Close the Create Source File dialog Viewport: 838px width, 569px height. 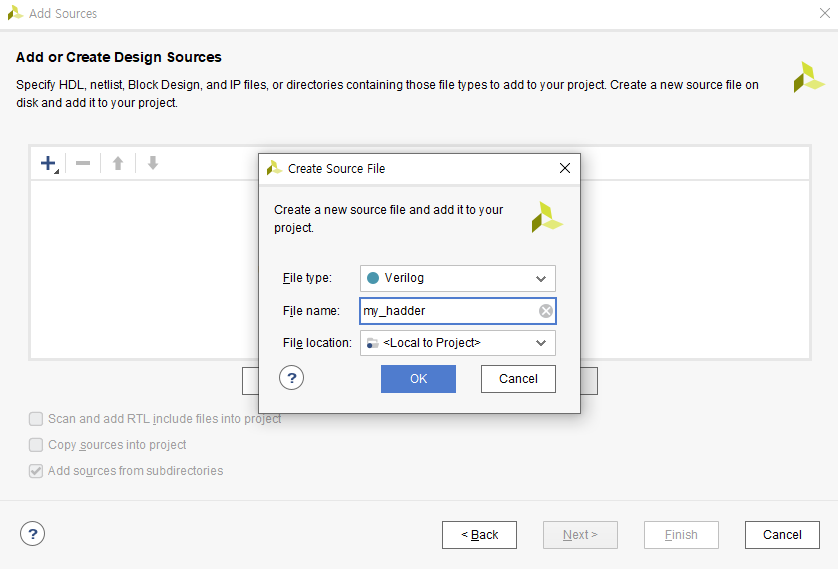565,168
